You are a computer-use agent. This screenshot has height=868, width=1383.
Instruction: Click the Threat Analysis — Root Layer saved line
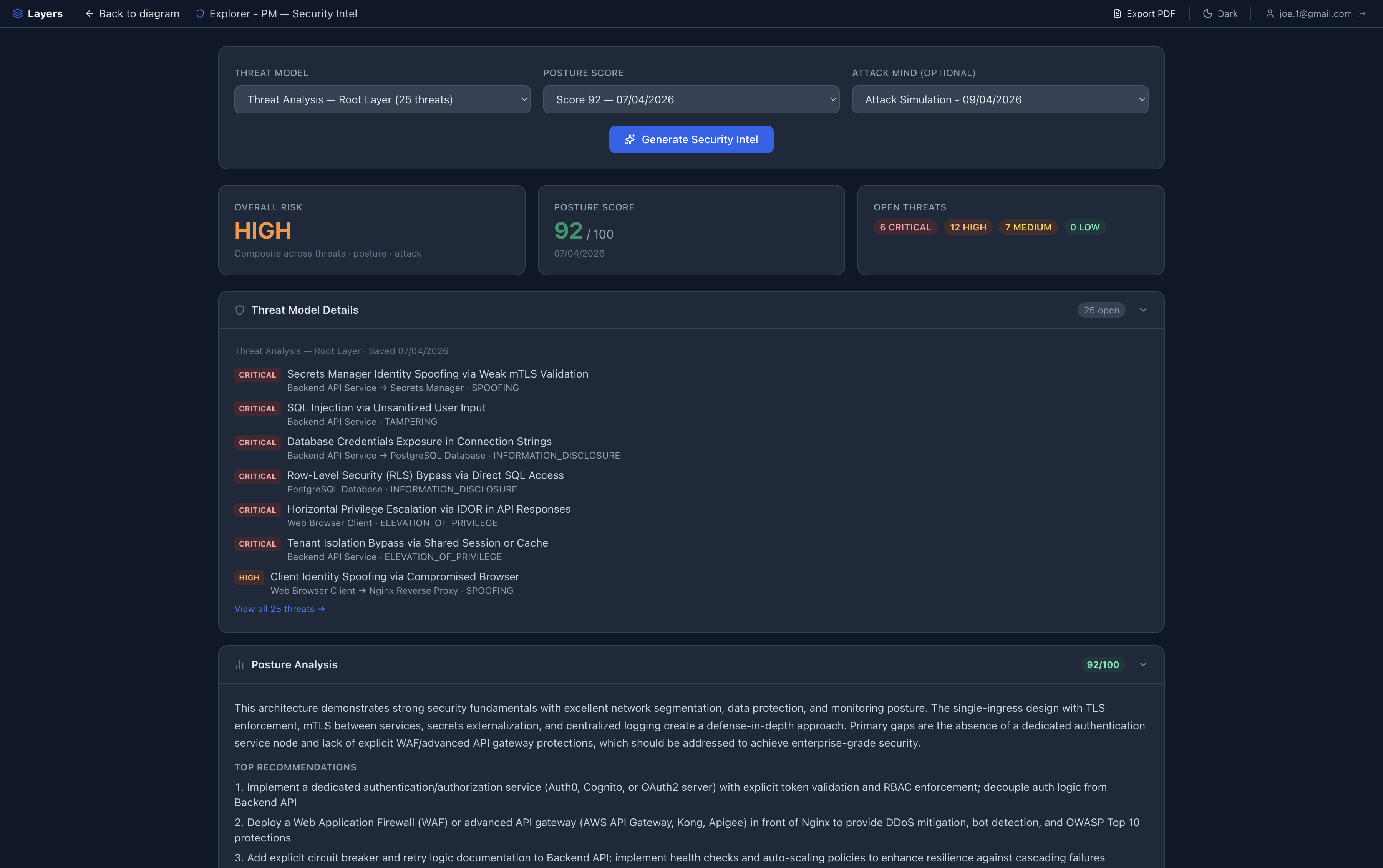pos(341,351)
